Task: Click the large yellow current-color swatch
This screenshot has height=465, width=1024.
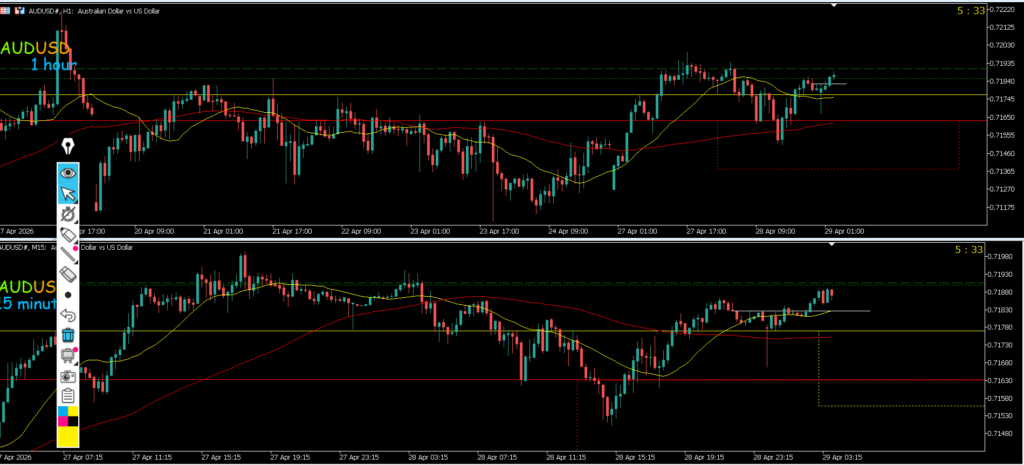Action: click(69, 436)
